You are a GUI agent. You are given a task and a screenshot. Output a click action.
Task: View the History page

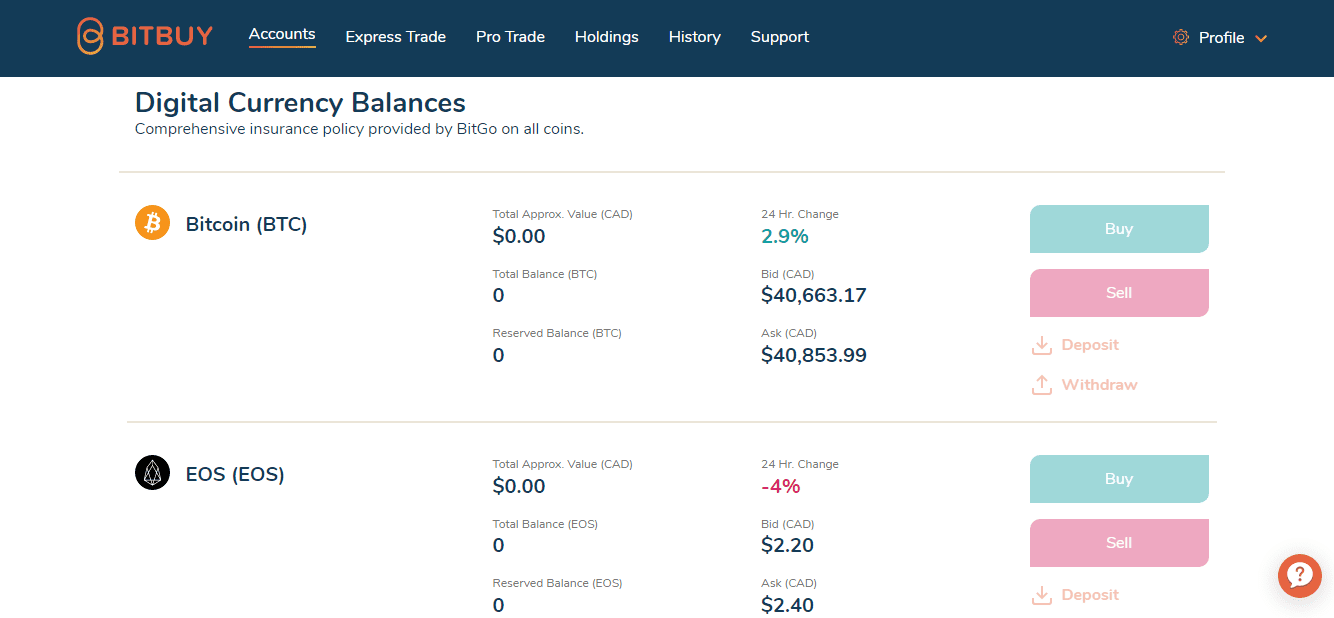click(695, 37)
